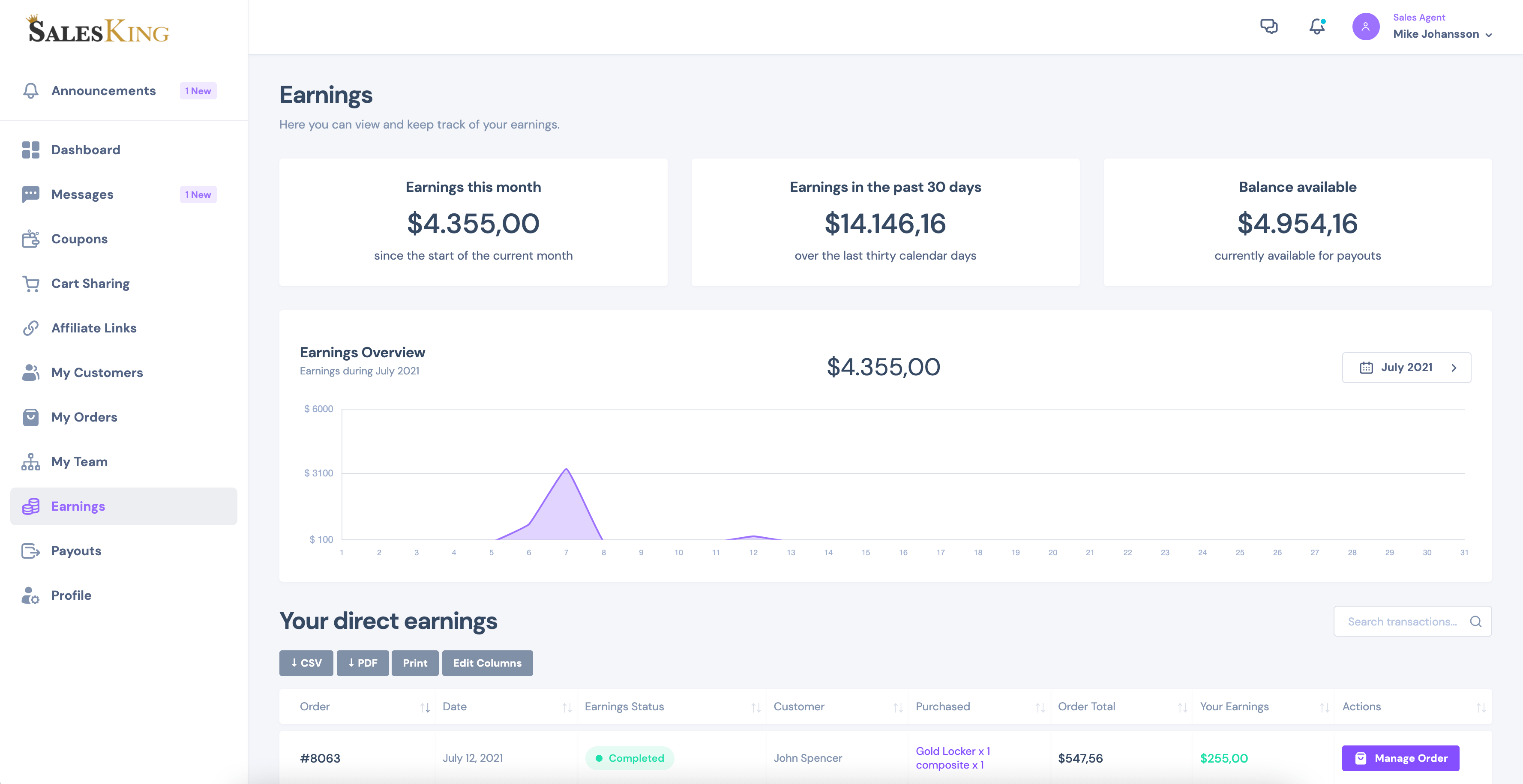Click the PDF download button
This screenshot has width=1523, height=784.
pos(362,662)
